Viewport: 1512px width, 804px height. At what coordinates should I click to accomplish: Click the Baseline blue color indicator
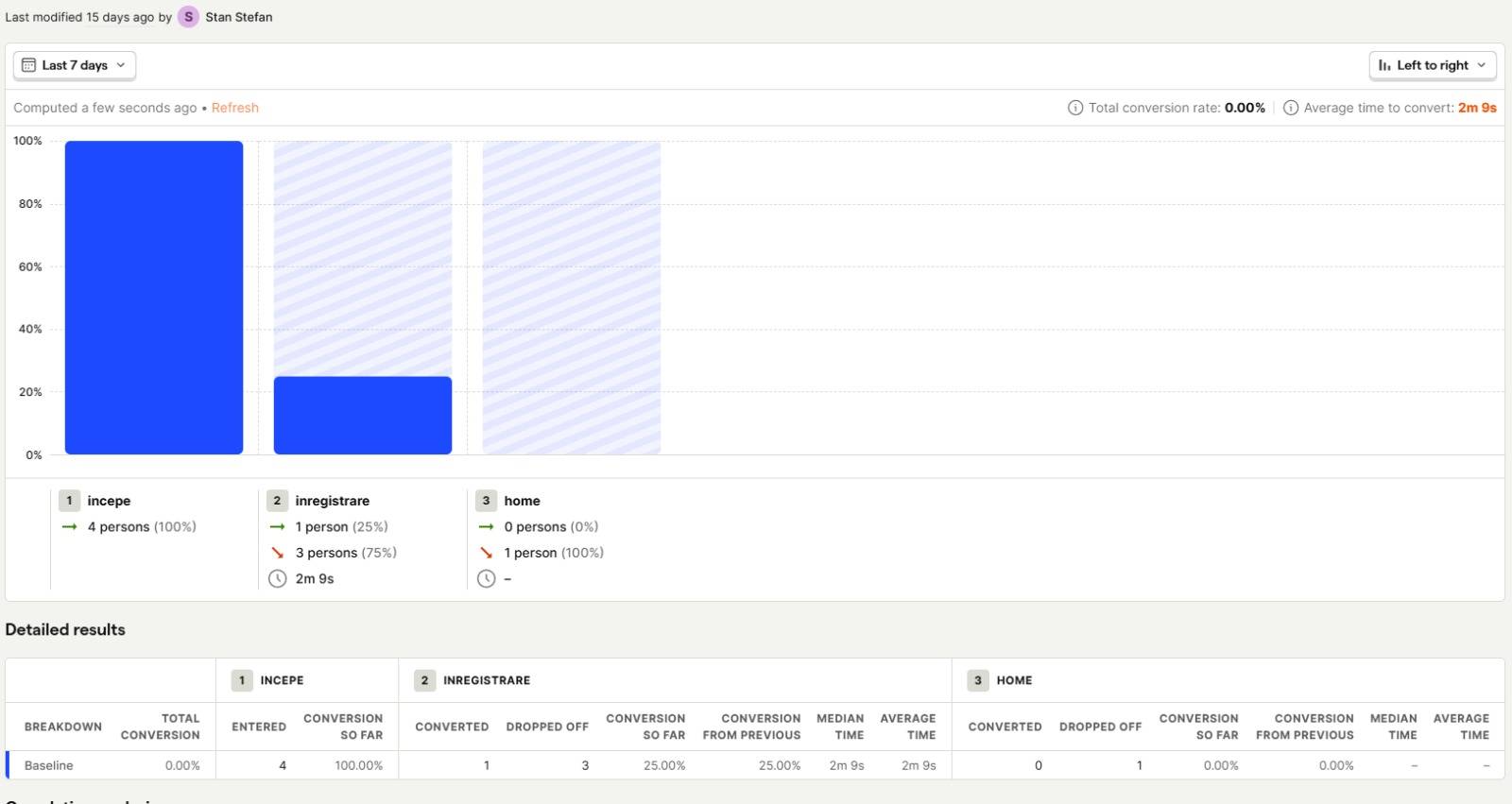pyautogui.click(x=8, y=765)
